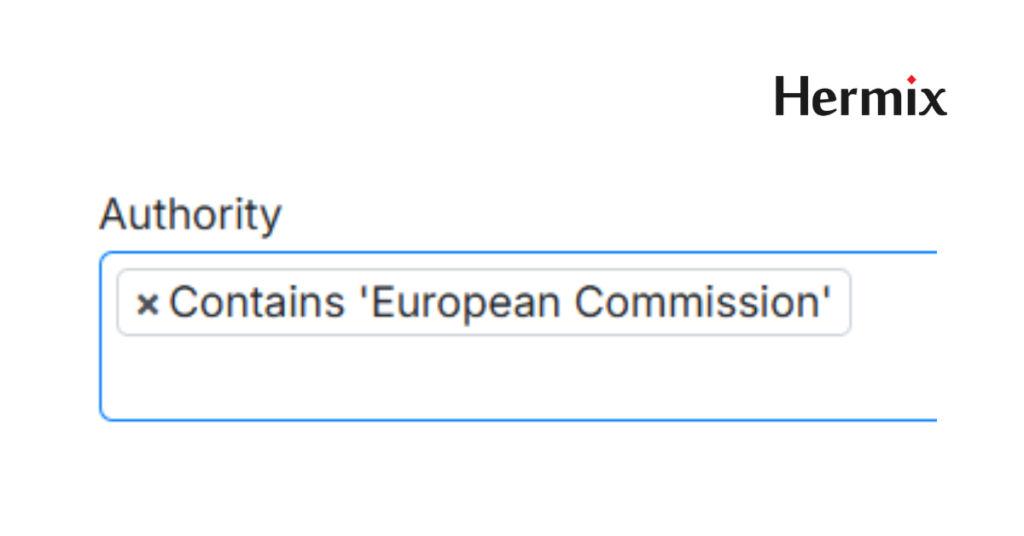Click the red dot in Hermix logo

click(x=911, y=79)
